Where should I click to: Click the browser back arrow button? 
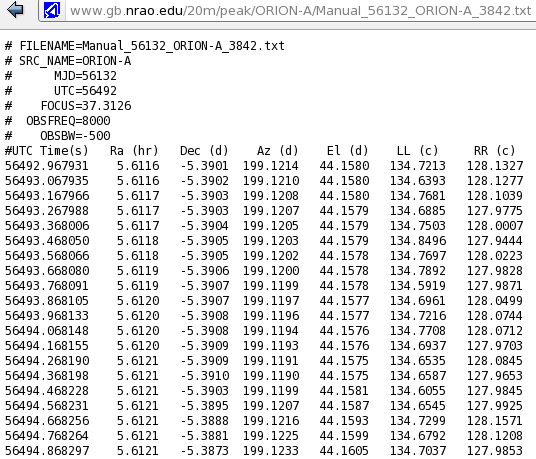[15, 9]
